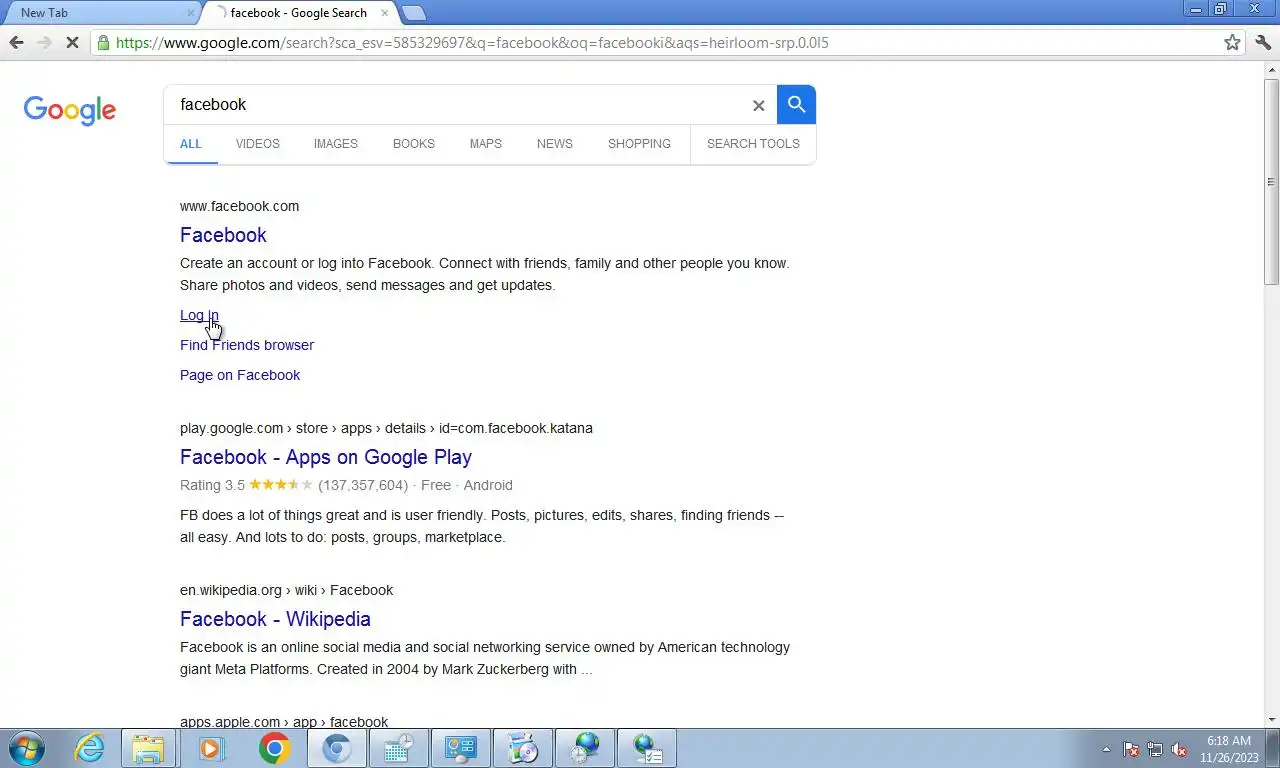Open the Page on Facebook link
Image resolution: width=1280 pixels, height=768 pixels.
[x=240, y=375]
